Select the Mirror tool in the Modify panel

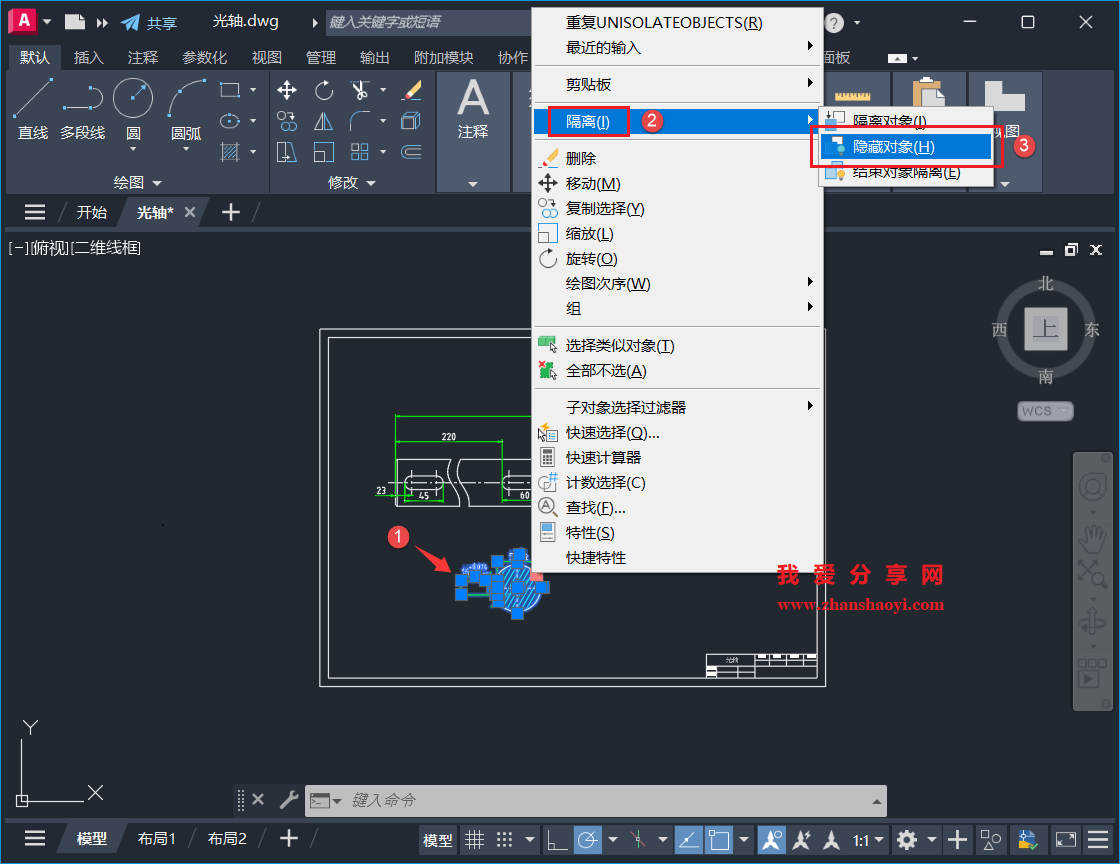[x=322, y=120]
